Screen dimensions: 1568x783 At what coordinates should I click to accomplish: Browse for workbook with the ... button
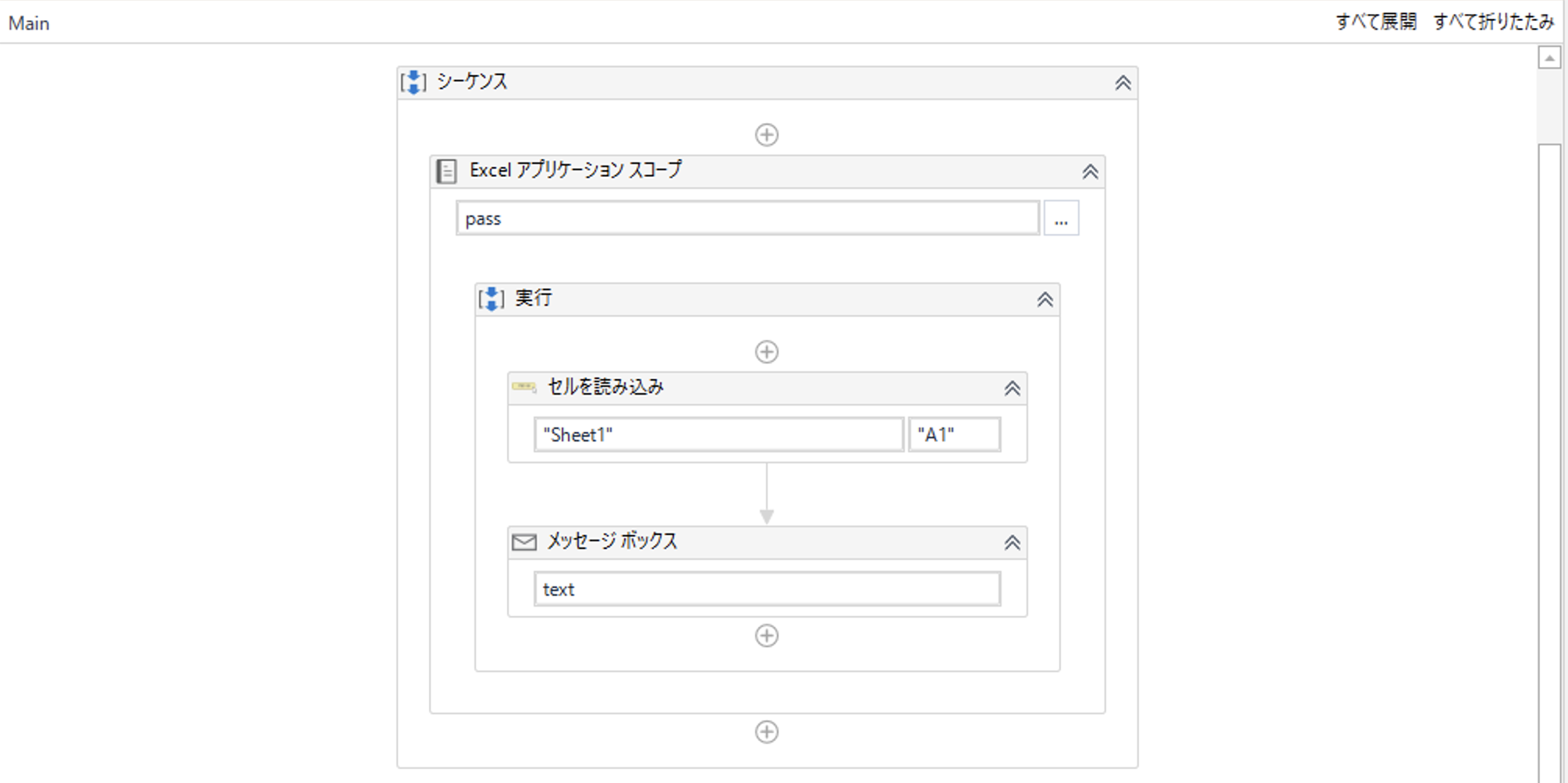[1061, 218]
